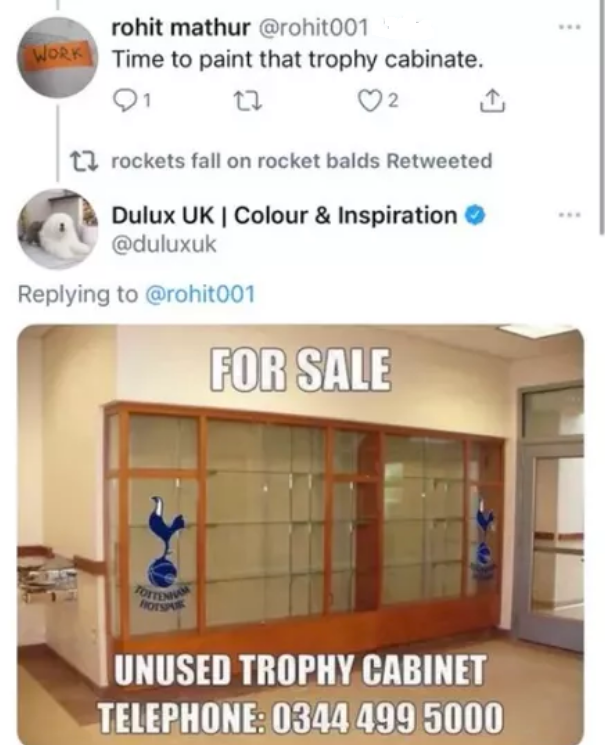Open 'rockets fall on rocket balds Retweeted' label
The height and width of the screenshot is (745, 605).
(x=302, y=161)
